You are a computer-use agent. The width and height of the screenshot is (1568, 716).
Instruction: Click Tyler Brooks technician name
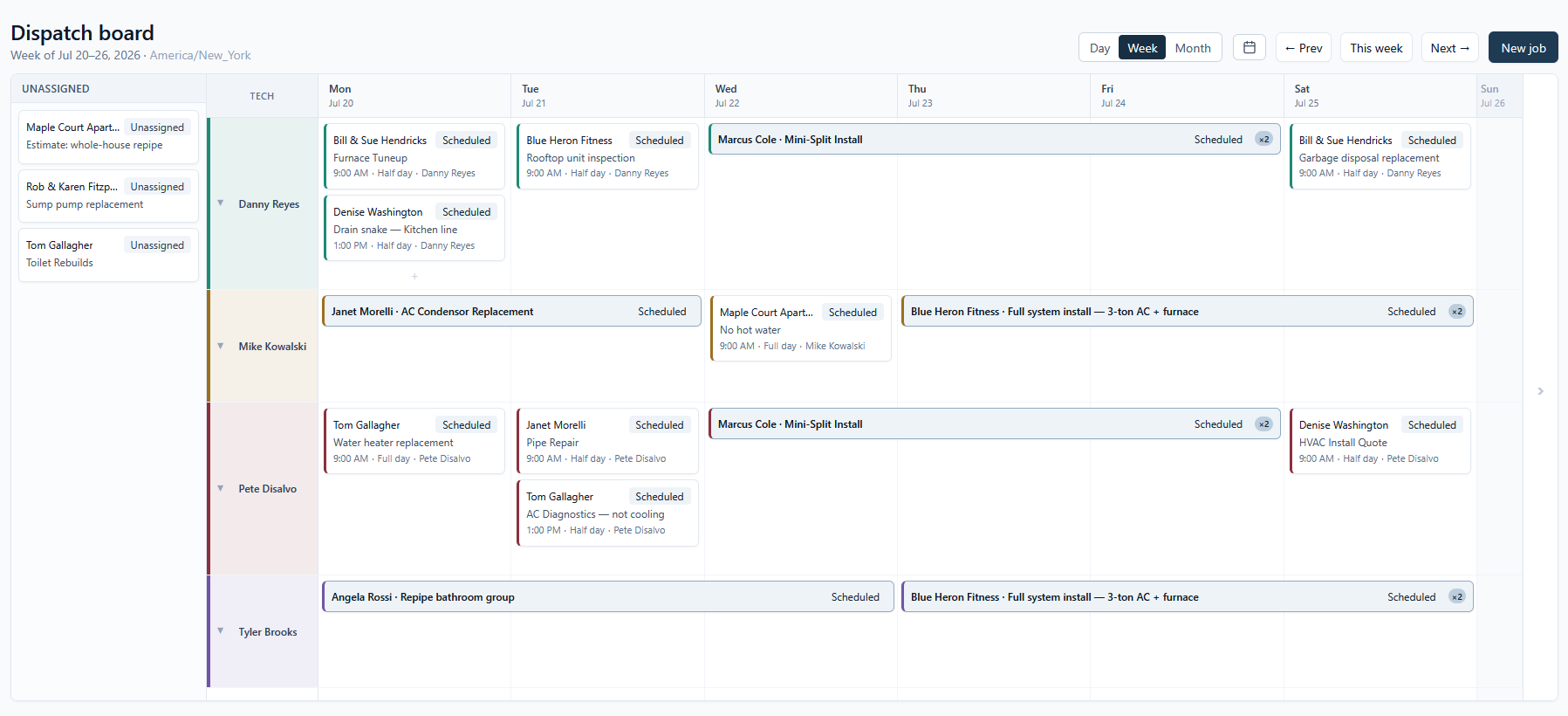[267, 632]
